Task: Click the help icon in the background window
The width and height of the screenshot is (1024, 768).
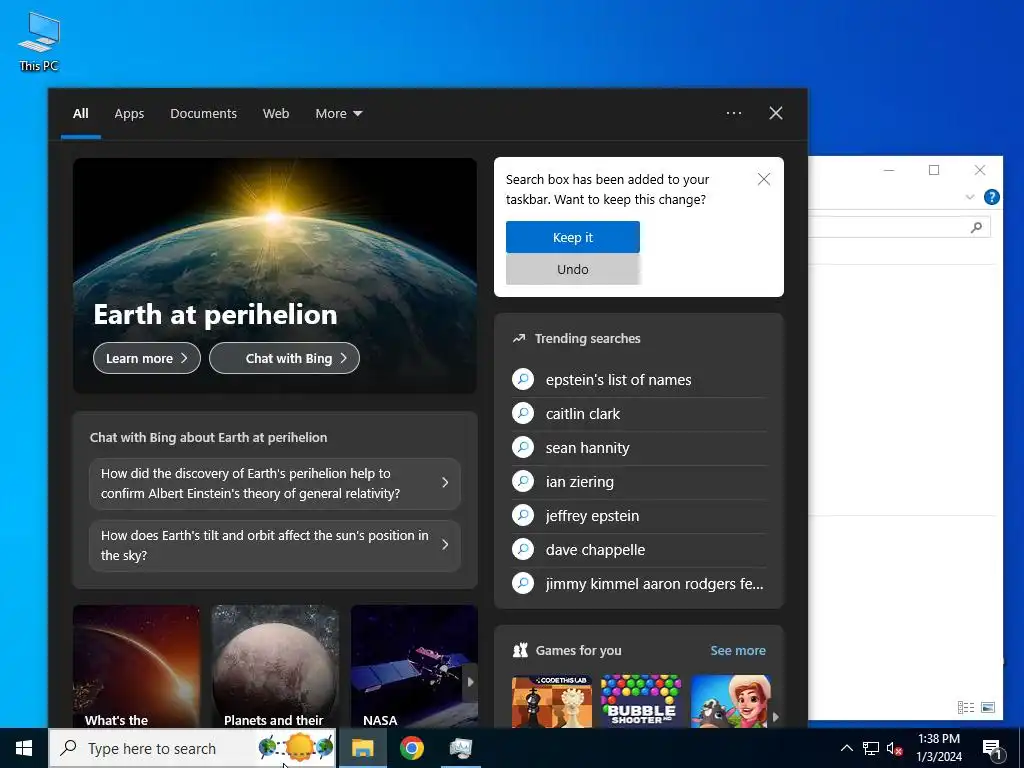Action: [x=991, y=197]
